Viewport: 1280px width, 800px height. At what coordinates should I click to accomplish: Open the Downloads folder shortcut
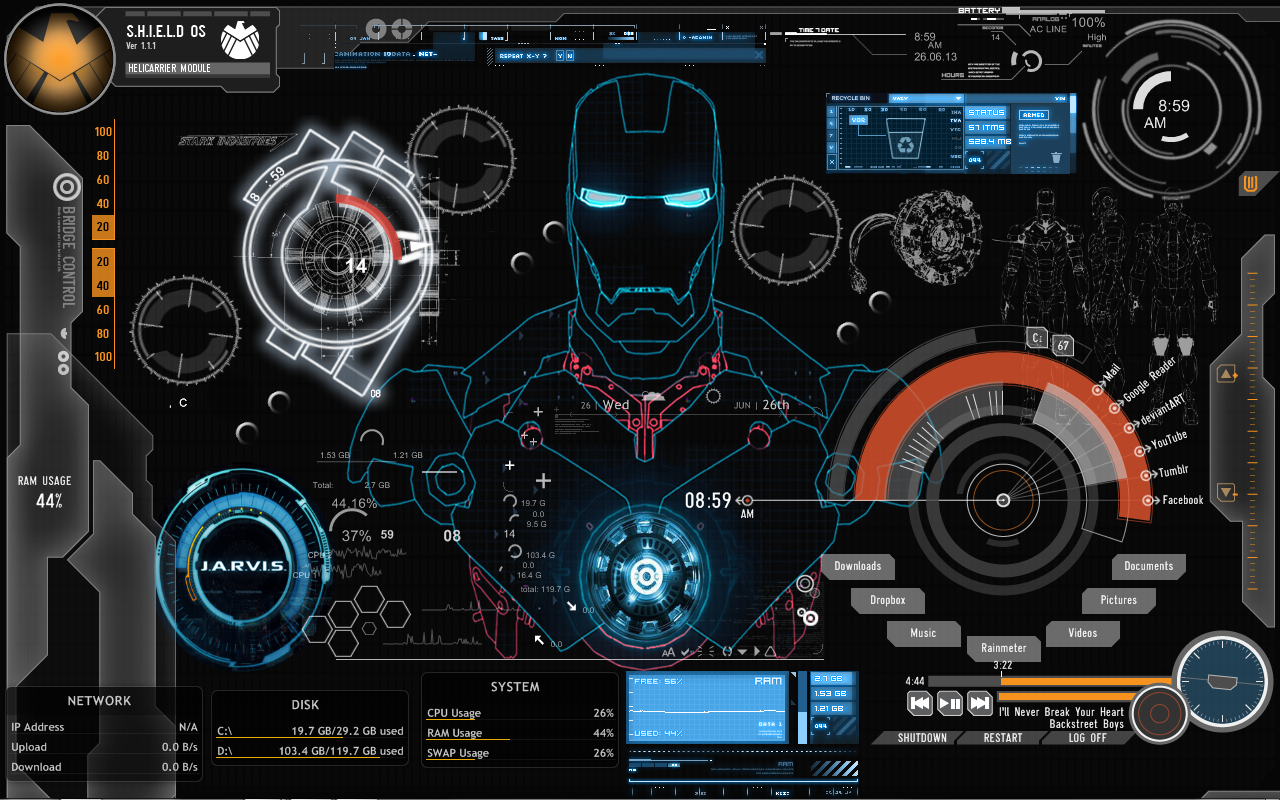point(857,566)
